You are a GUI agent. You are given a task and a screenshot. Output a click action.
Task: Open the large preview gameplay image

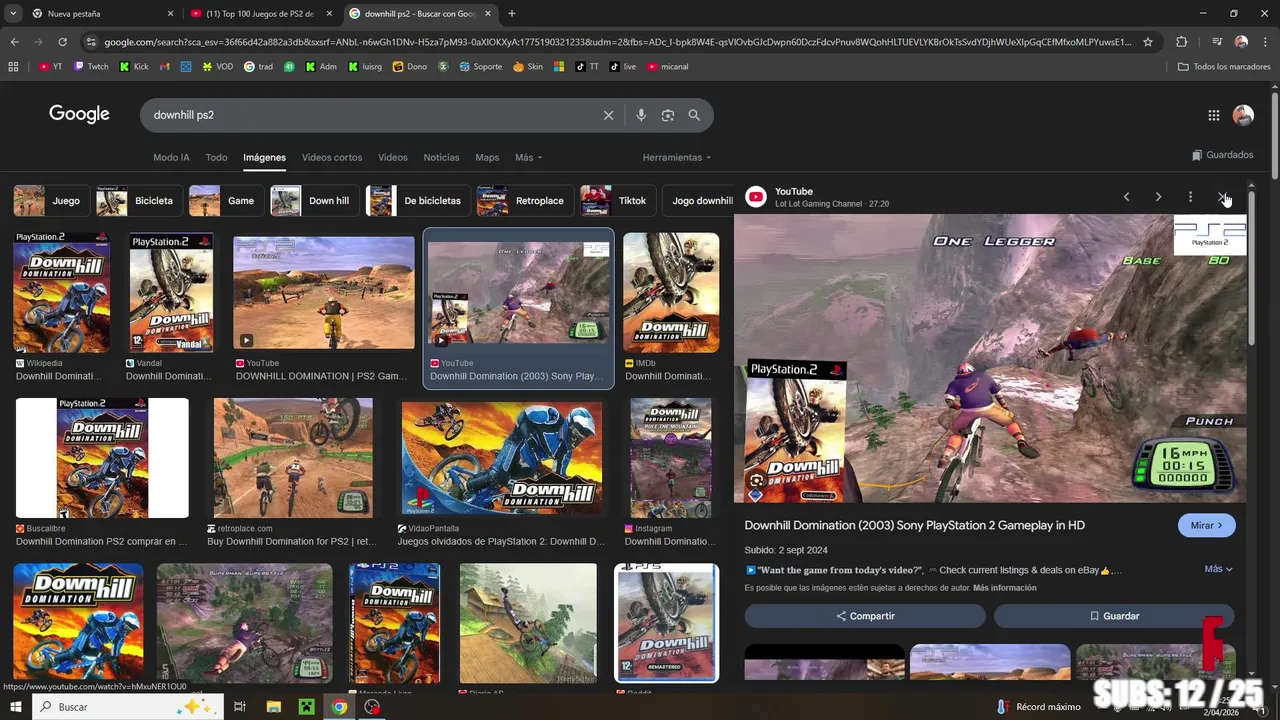tap(990, 358)
